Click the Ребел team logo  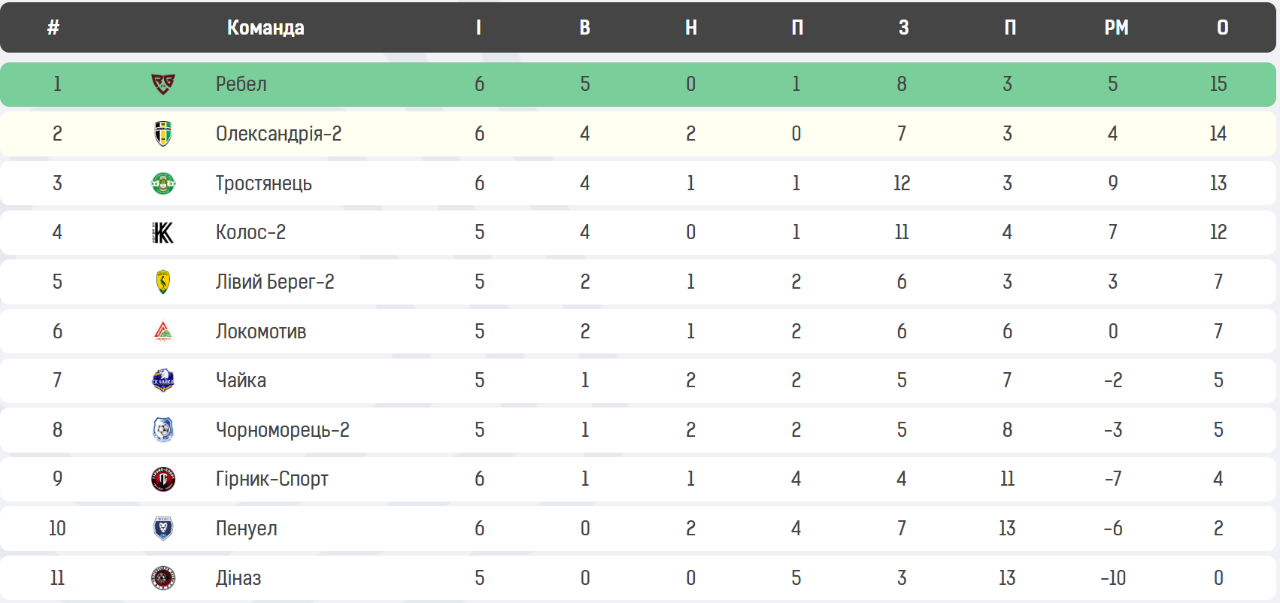coord(163,84)
